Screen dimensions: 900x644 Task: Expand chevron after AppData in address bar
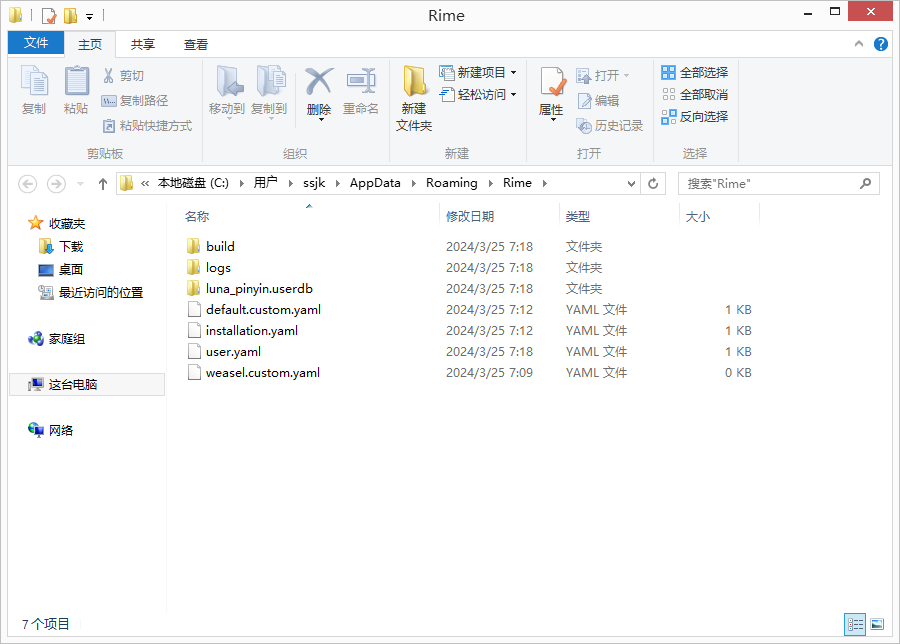413,183
